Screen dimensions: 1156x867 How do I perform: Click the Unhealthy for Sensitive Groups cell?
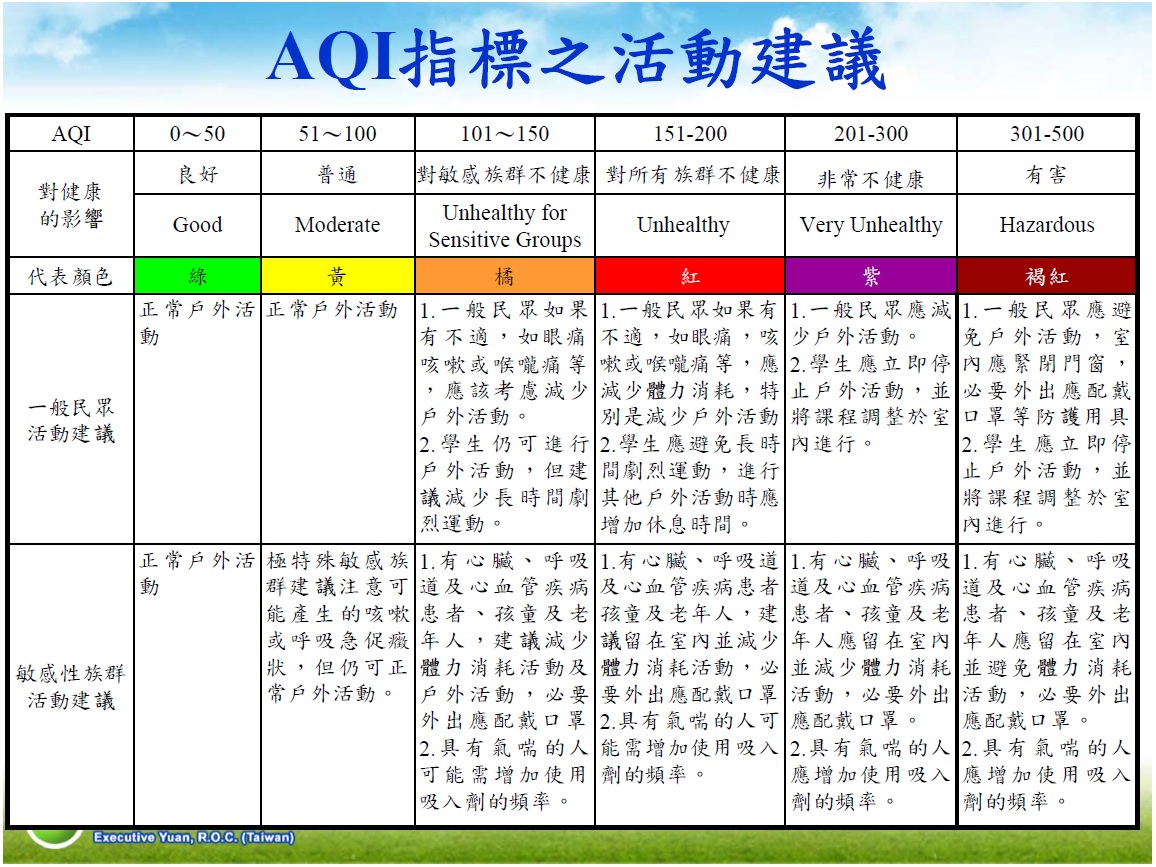[x=504, y=226]
